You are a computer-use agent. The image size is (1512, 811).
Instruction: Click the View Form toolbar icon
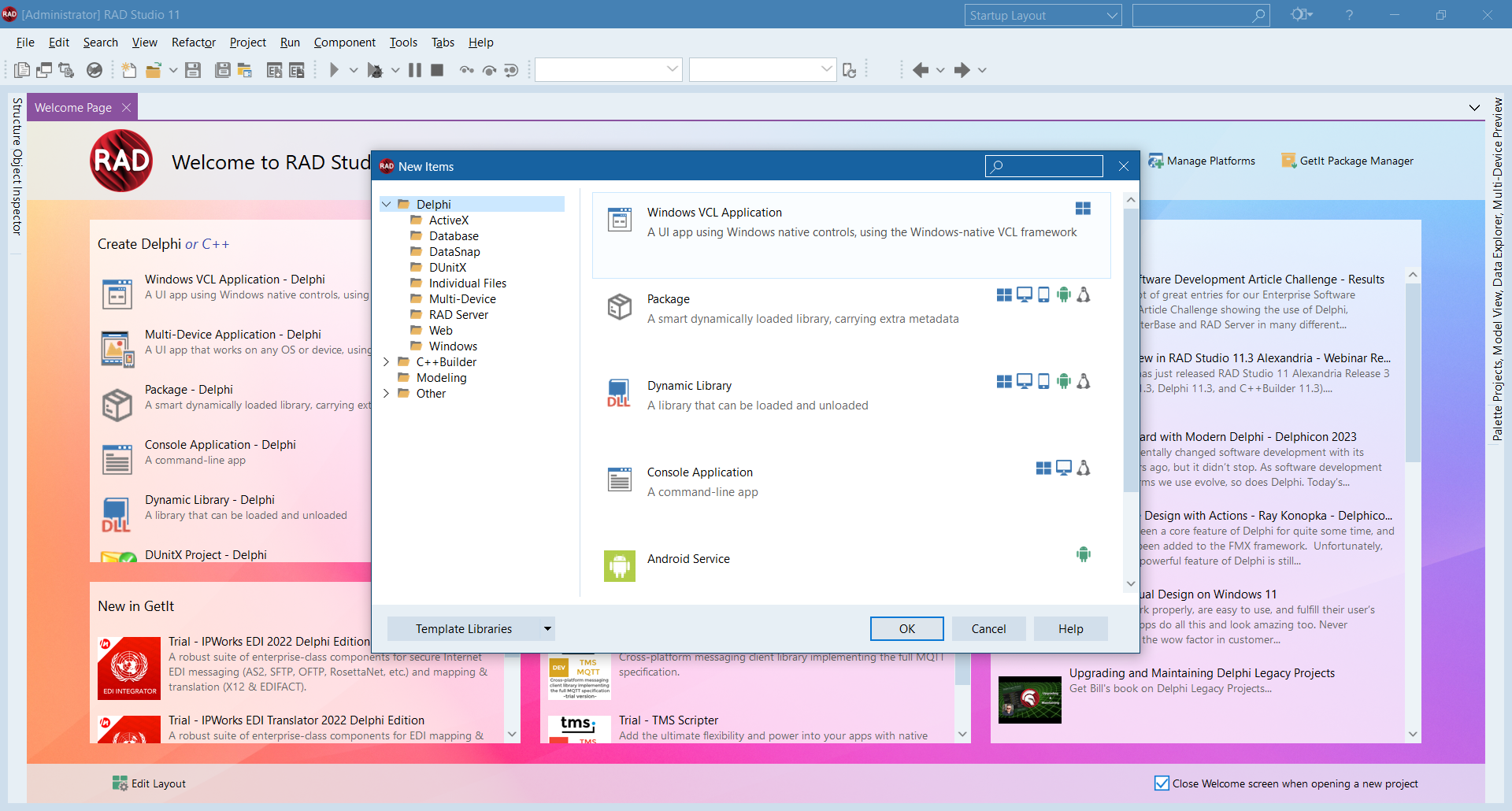coord(44,70)
